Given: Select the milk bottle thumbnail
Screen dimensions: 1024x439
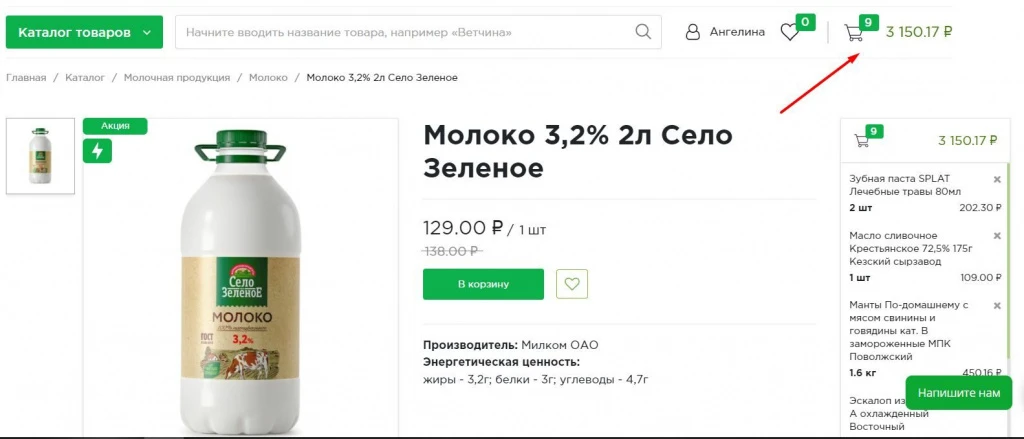Looking at the screenshot, I should click(x=40, y=156).
